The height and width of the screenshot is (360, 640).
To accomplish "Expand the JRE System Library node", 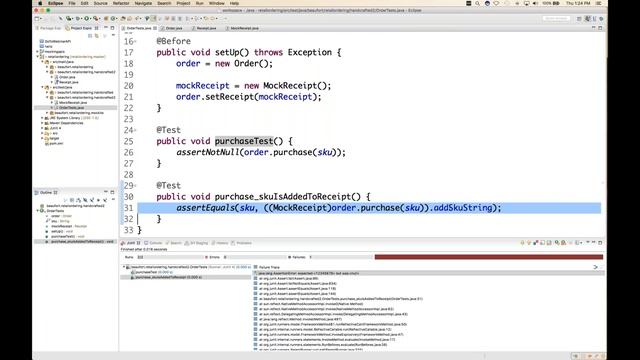I will pyautogui.click(x=42, y=118).
